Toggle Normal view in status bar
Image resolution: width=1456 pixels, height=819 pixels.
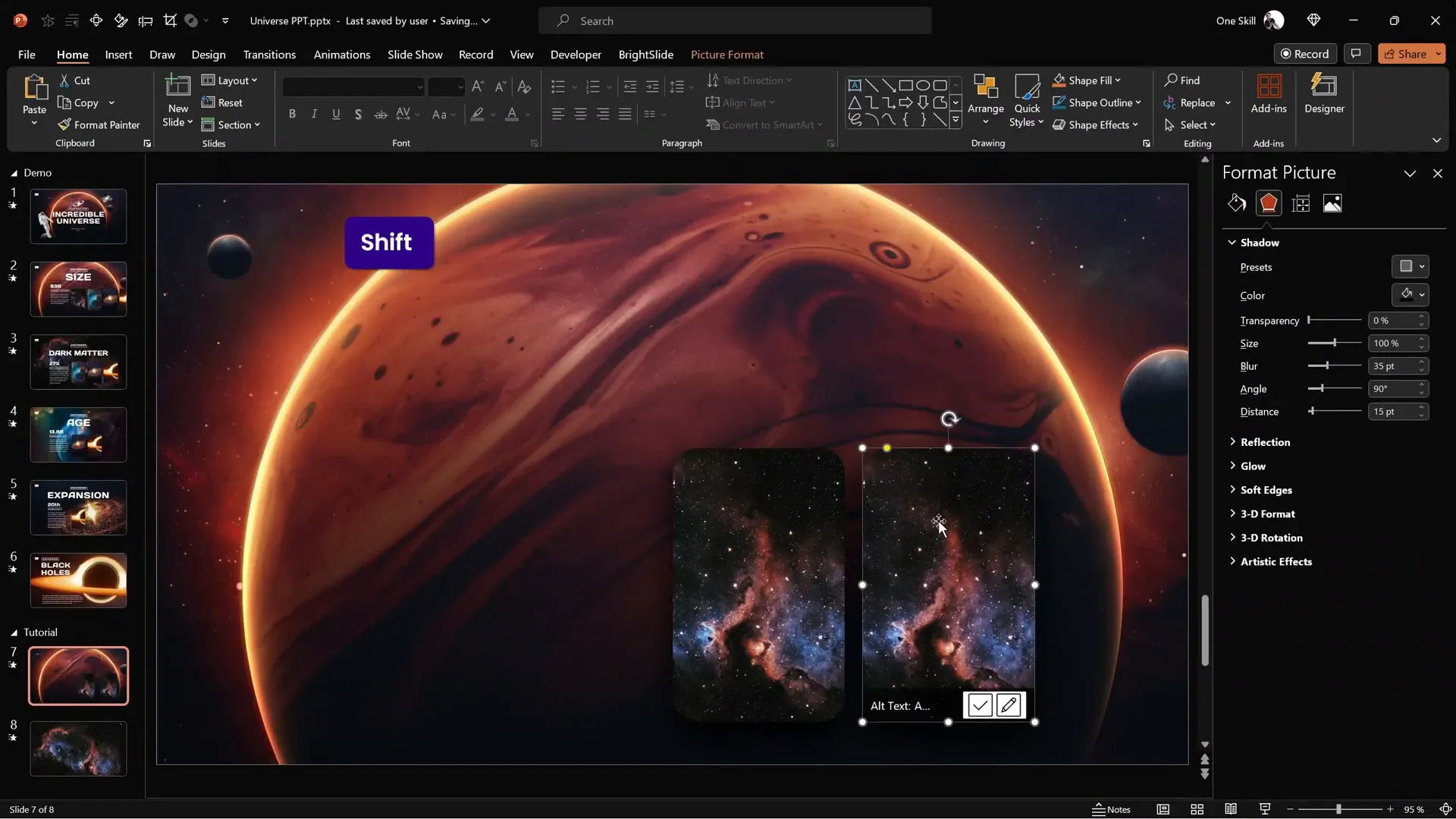click(x=1163, y=810)
